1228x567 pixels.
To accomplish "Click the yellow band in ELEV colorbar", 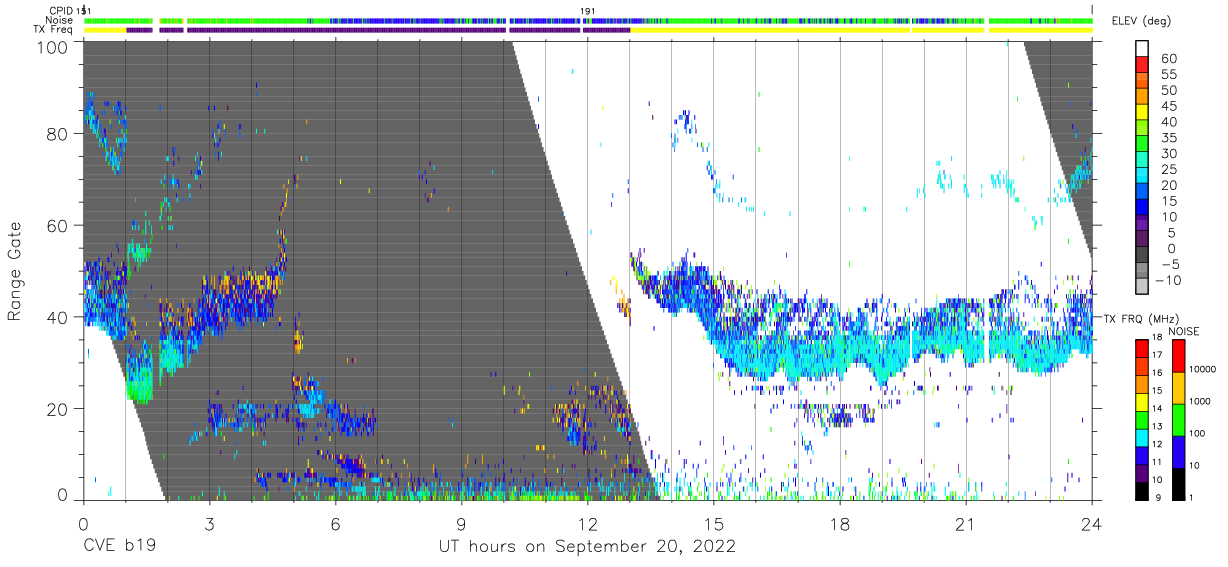I will pyautogui.click(x=1144, y=114).
